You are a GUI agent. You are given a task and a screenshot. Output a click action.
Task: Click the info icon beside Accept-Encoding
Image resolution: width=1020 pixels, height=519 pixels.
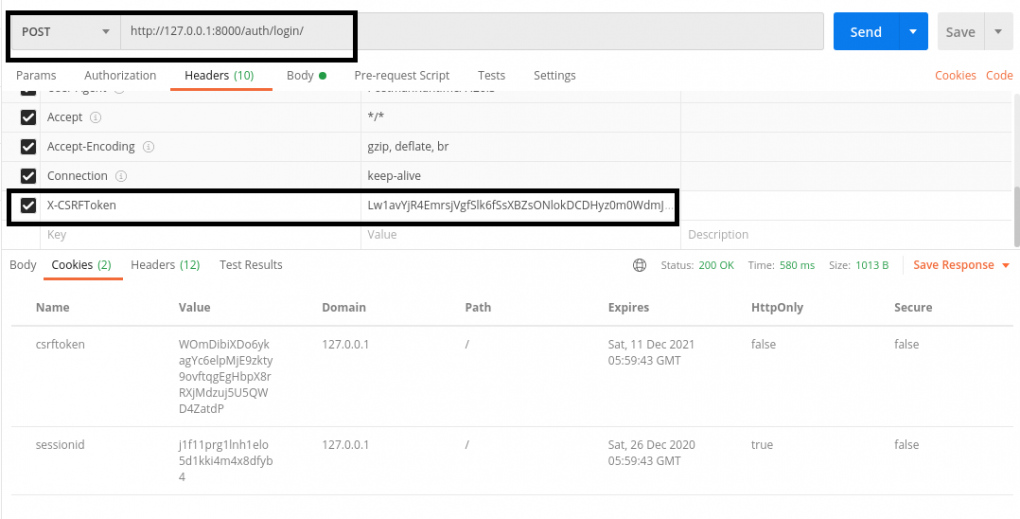point(148,147)
